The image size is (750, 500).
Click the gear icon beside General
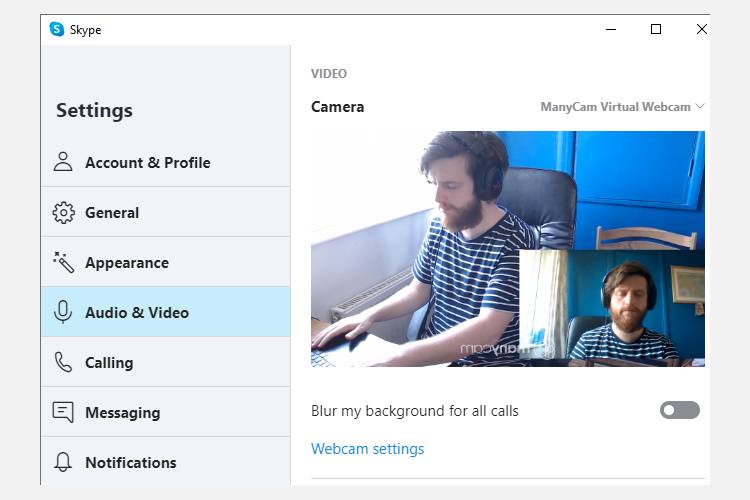[64, 212]
